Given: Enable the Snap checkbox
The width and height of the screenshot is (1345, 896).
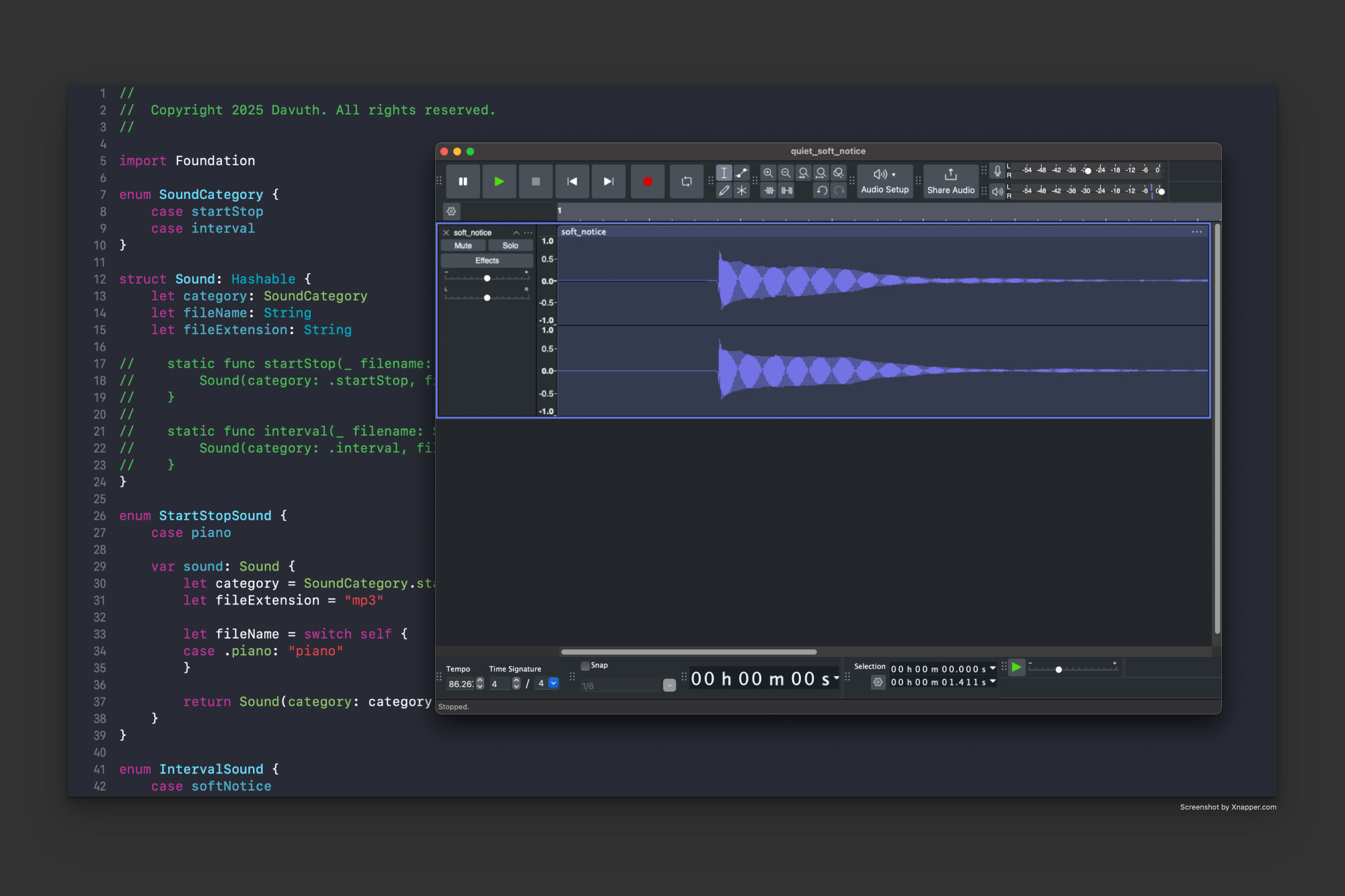Looking at the screenshot, I should [585, 666].
